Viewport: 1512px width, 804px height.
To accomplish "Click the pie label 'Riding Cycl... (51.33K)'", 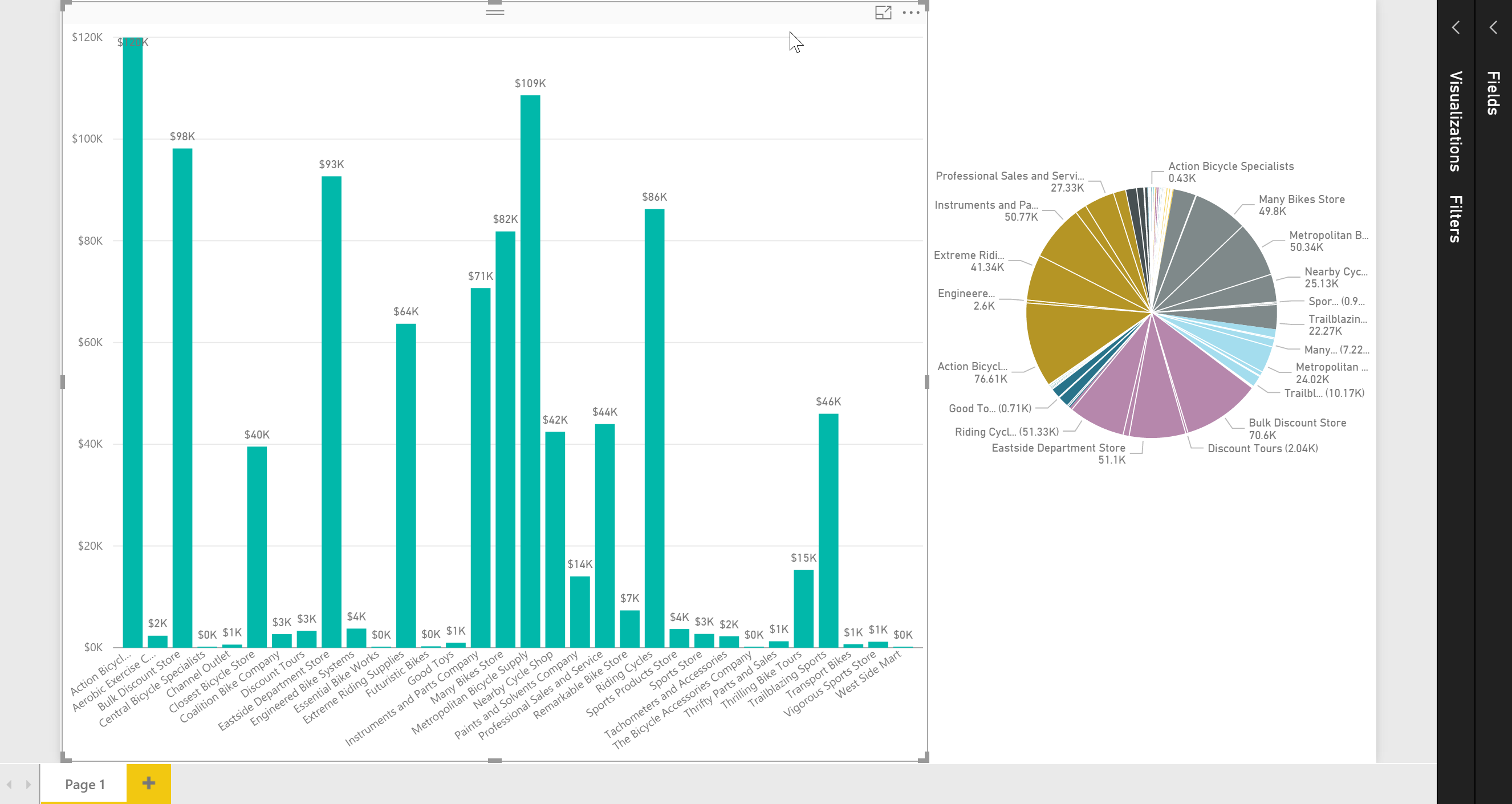I will (x=1007, y=432).
